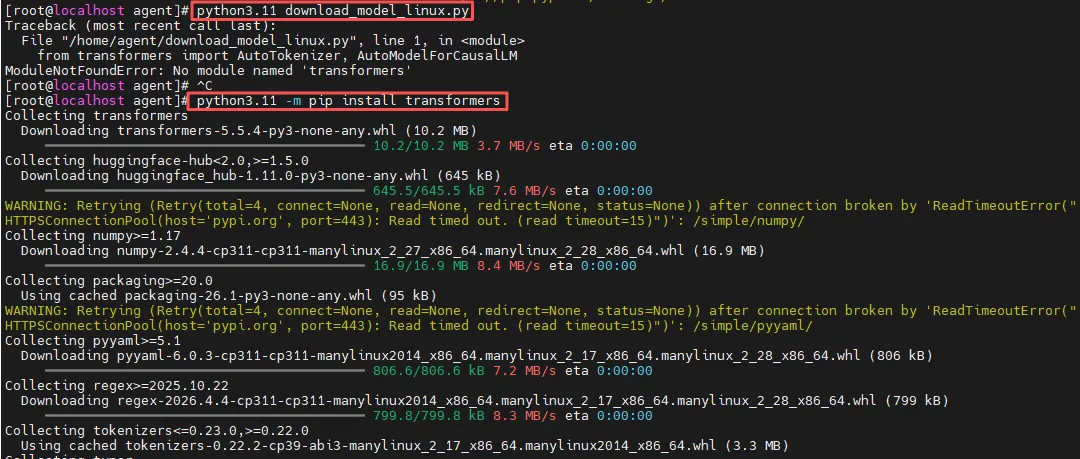Click the '3.7 MB/s' download speed
This screenshot has width=1080, height=459.
pyautogui.click(x=509, y=146)
